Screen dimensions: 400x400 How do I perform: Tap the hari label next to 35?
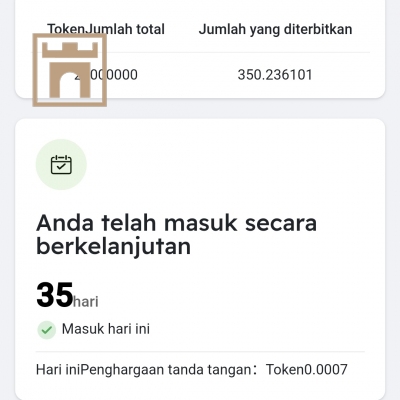[86, 302]
